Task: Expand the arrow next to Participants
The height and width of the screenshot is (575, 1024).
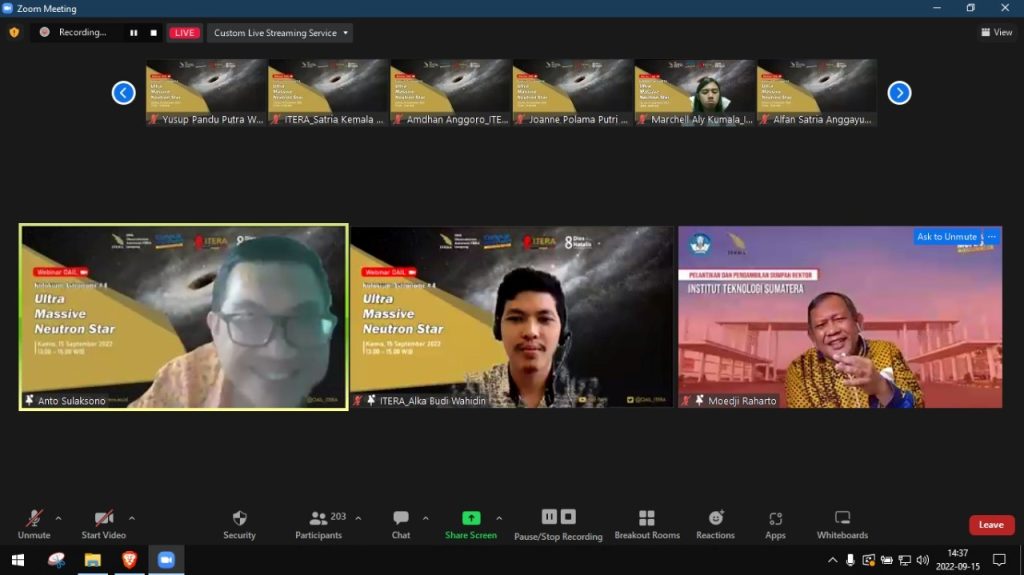Action: [358, 518]
